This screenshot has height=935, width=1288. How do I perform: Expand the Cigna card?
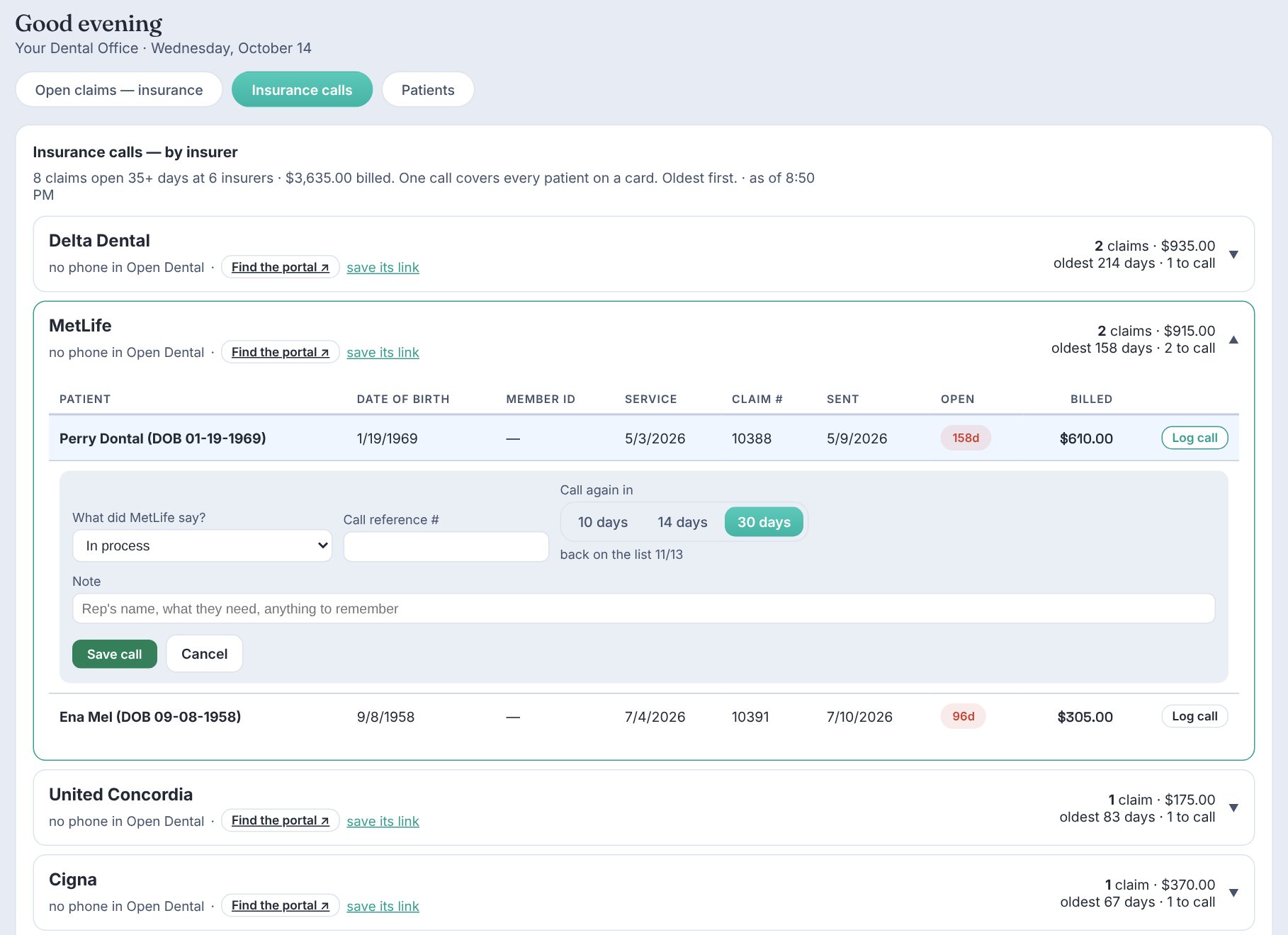(x=1233, y=892)
